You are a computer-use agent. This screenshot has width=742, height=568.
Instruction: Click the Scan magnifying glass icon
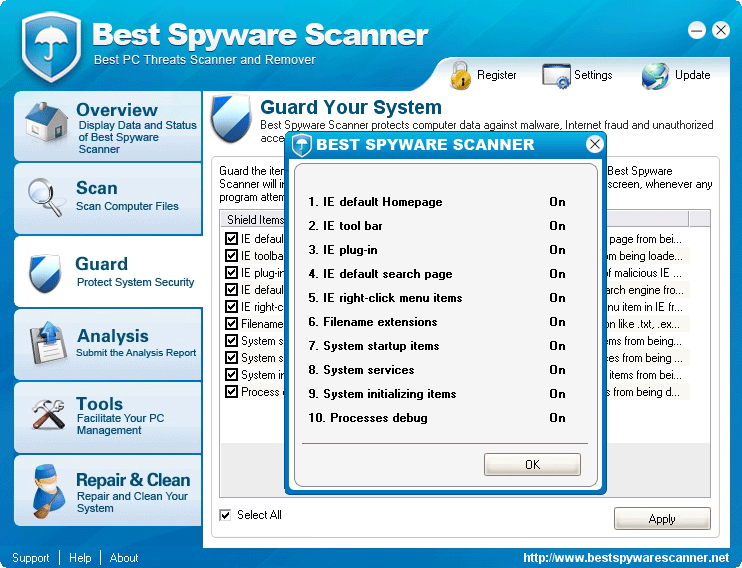click(45, 197)
